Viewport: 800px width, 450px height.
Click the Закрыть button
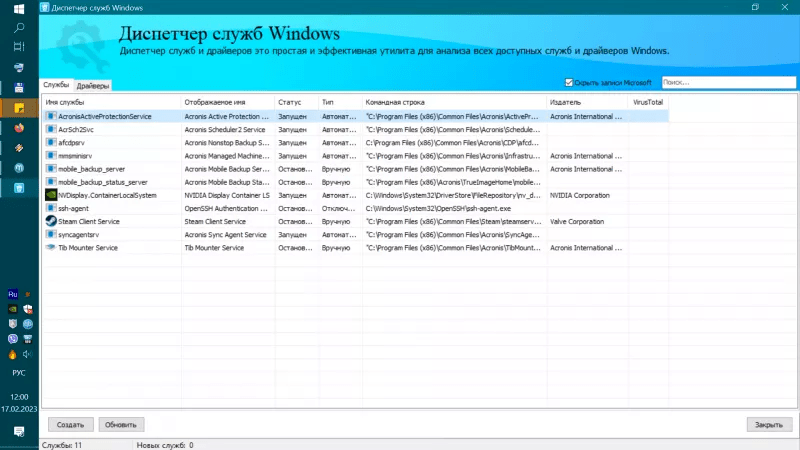769,424
